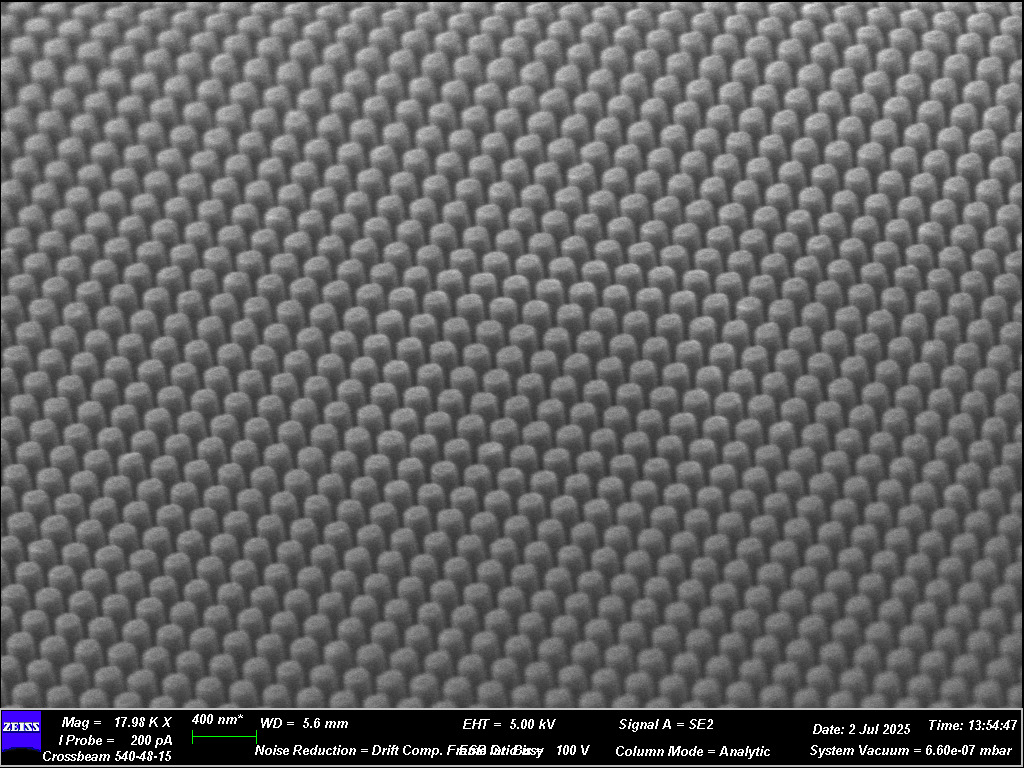Click the Mag = 17.98 K X readout
The image size is (1024, 768).
coord(117,722)
